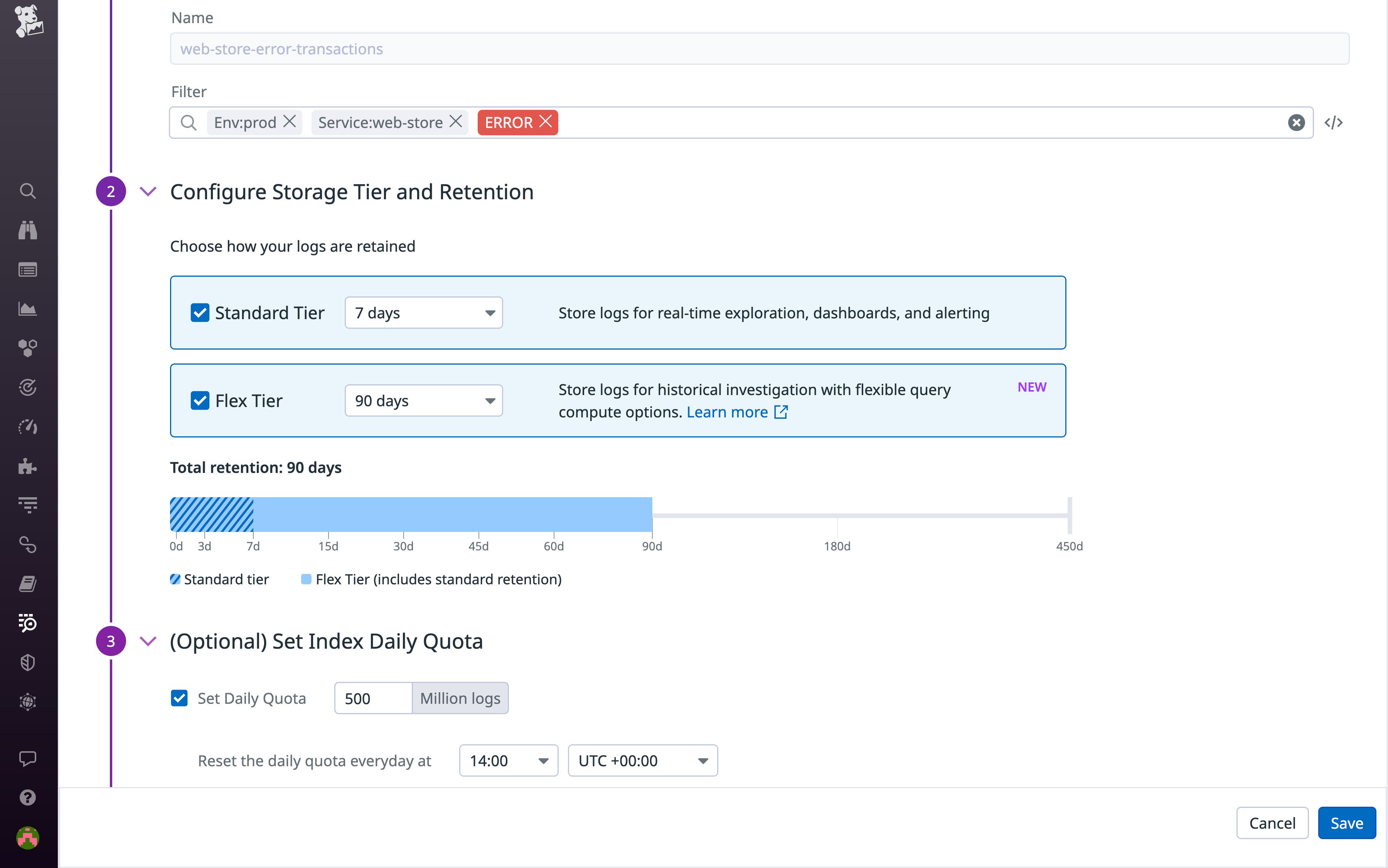1388x868 pixels.
Task: Open the help question mark icon
Action: [x=27, y=797]
